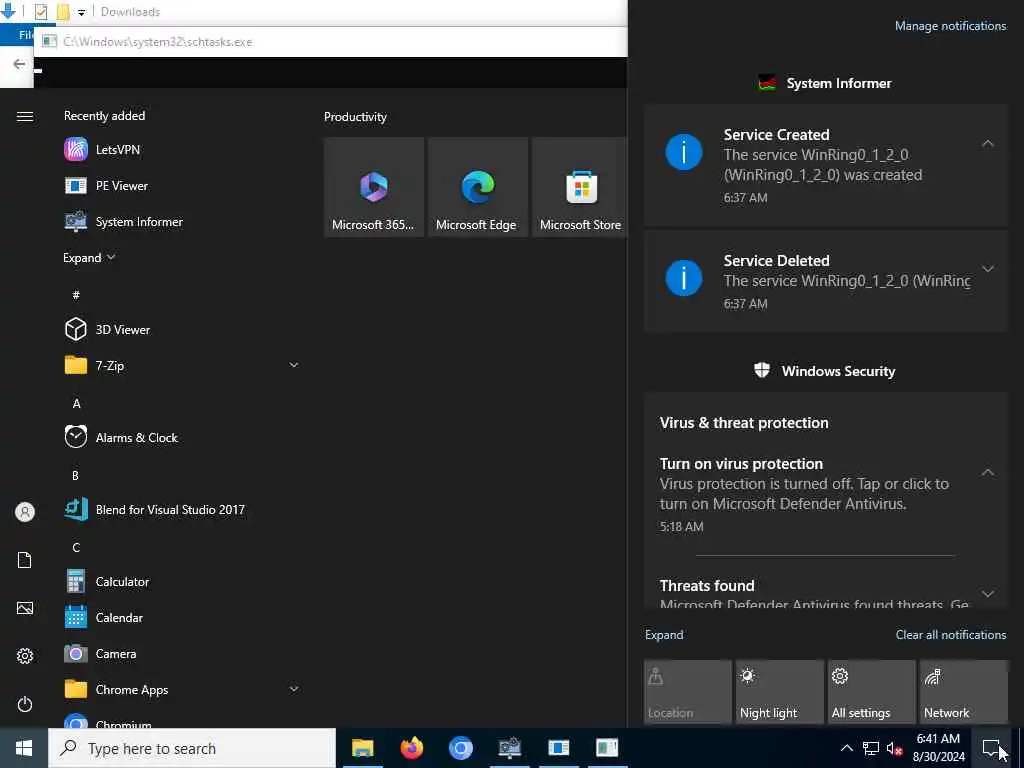This screenshot has width=1024, height=768.
Task: Click the Windows Start button
Action: point(24,748)
